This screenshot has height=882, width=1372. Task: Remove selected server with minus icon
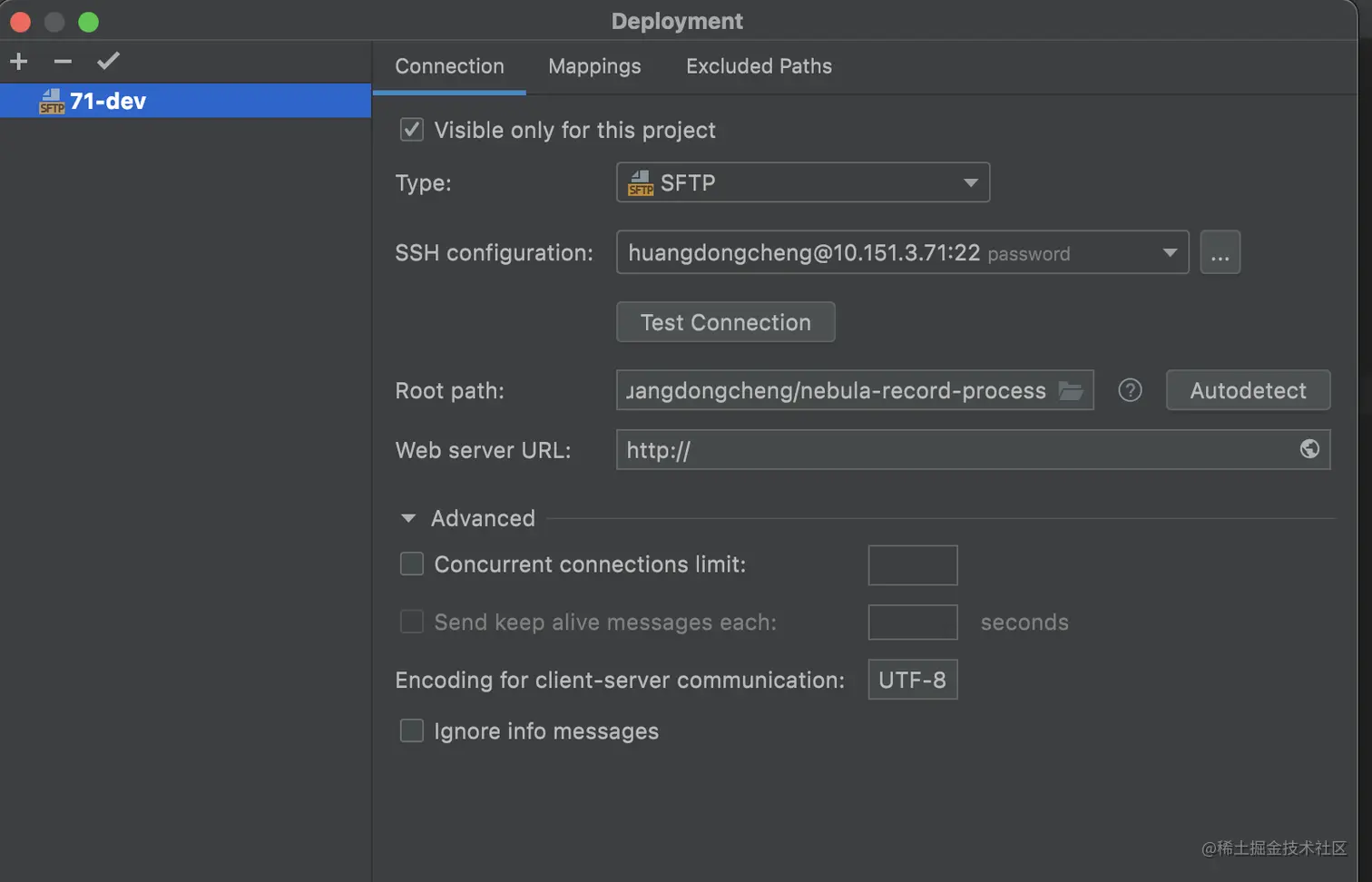[63, 62]
